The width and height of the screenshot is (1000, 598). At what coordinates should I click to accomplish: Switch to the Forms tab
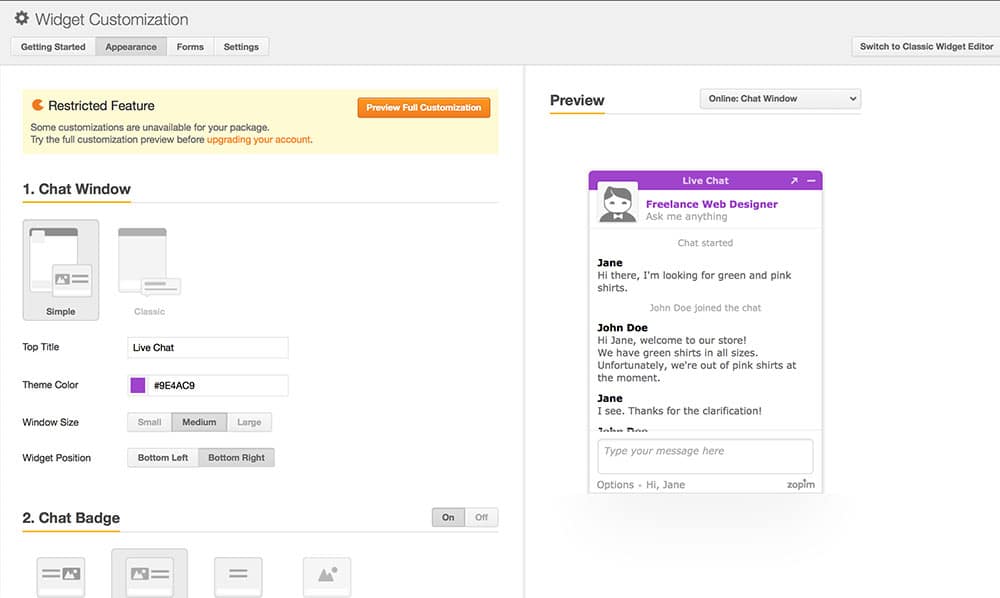click(x=190, y=46)
